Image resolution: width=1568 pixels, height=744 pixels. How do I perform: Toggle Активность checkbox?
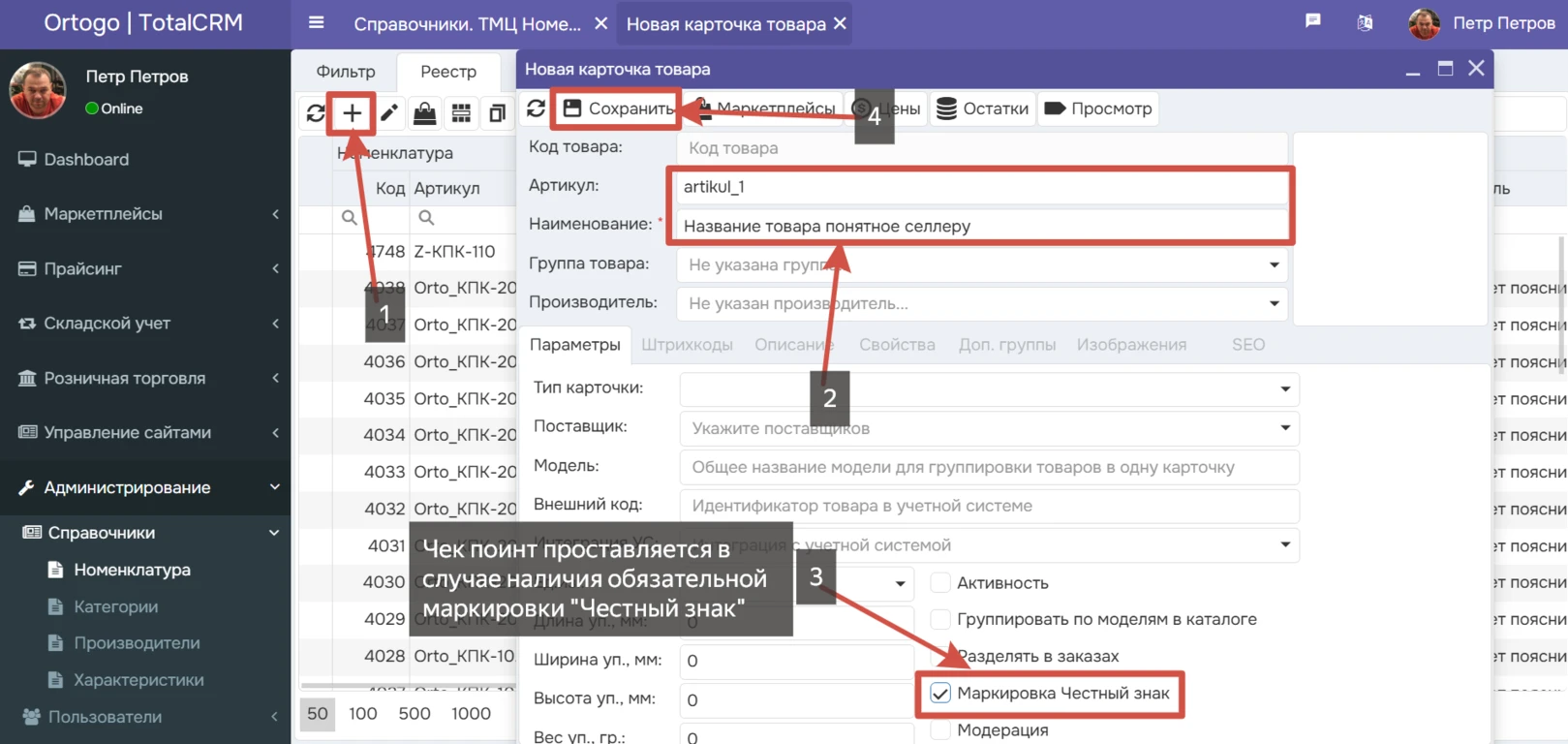939,583
